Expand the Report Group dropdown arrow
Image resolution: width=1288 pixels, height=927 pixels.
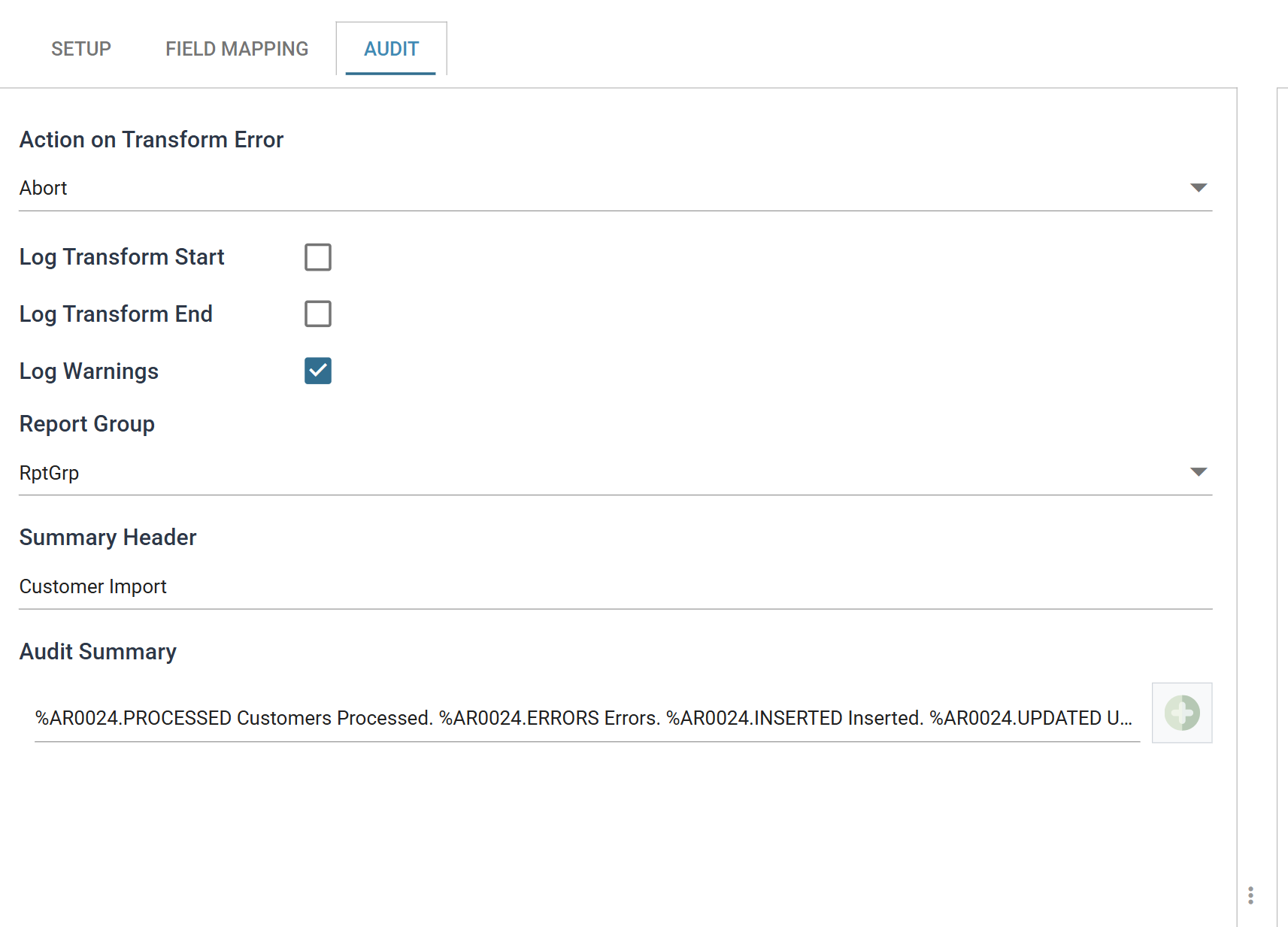click(1199, 472)
